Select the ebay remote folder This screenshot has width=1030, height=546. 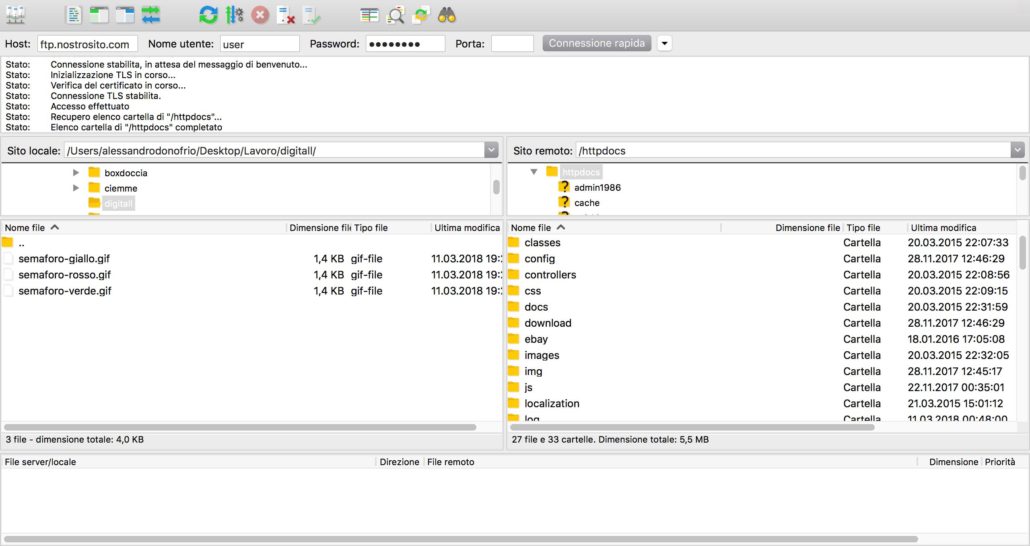(536, 339)
